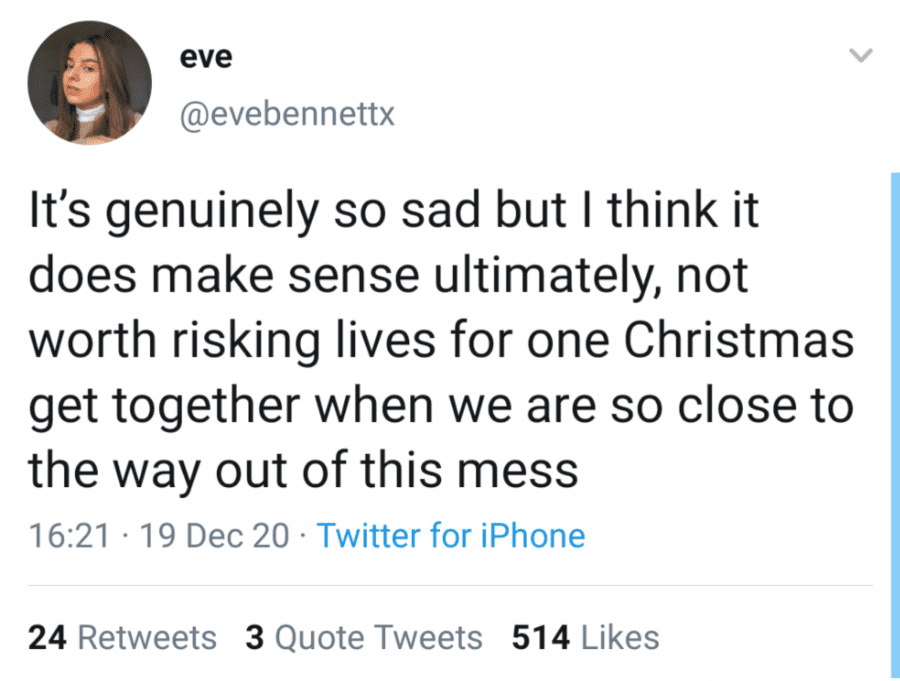Select the tweet body text paragraph

[441, 340]
